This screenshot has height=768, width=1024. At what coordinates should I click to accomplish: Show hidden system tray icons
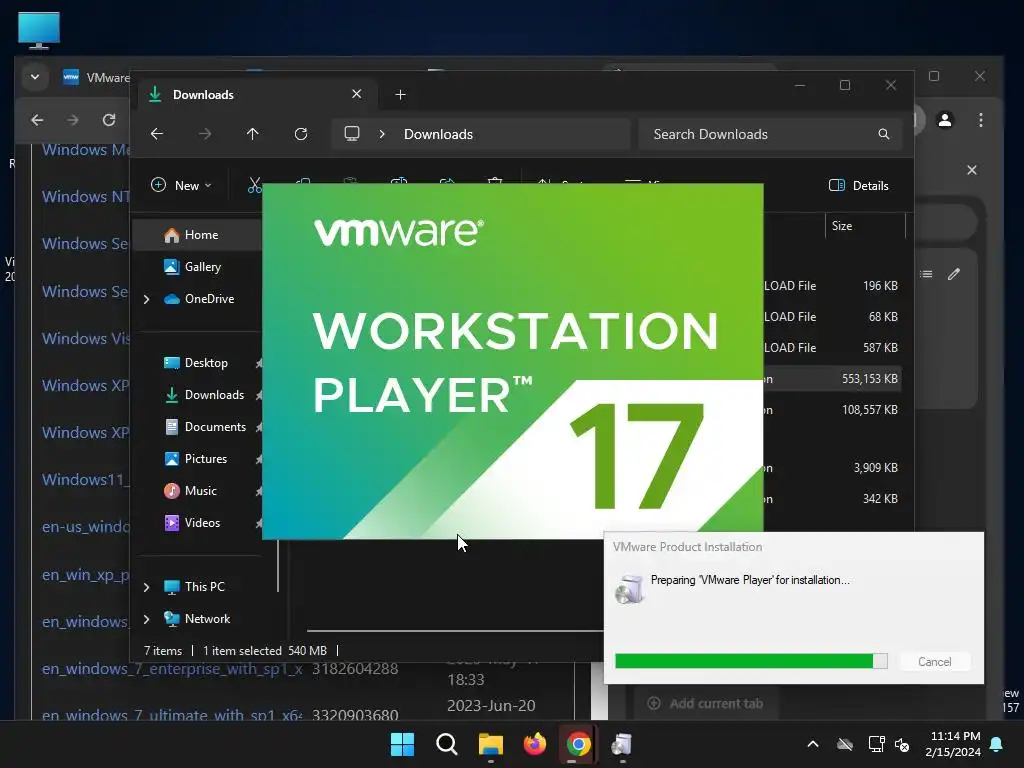tap(813, 744)
